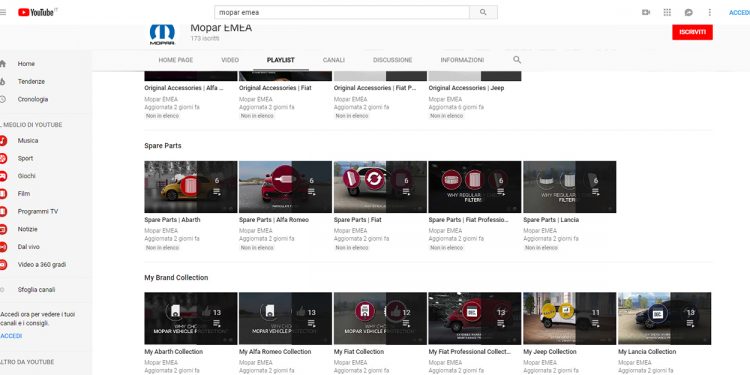Click the Musica sidebar icon
The width and height of the screenshot is (750, 375).
click(x=3, y=141)
